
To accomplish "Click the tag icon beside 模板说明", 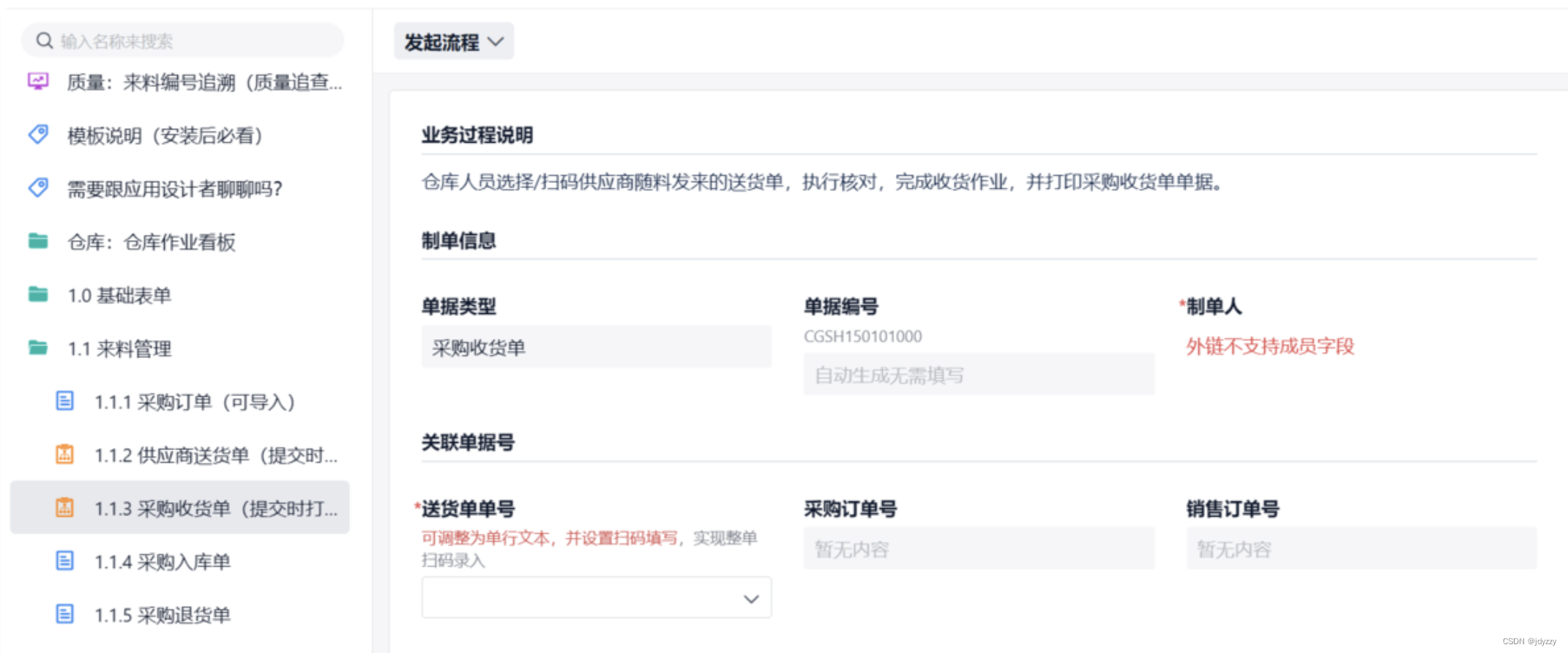I will [x=38, y=135].
